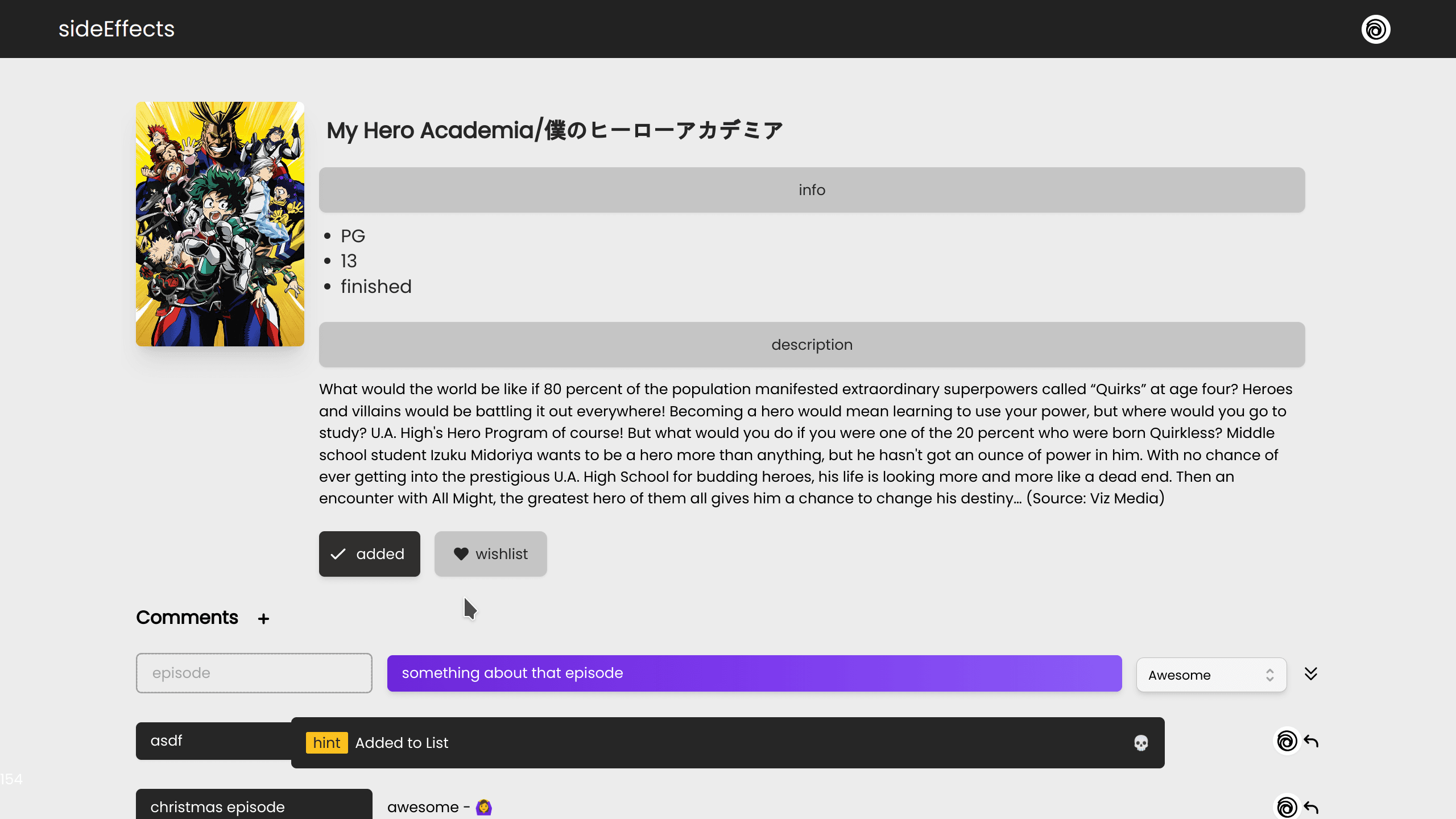Open the Awesome rating dropdown

tap(1211, 675)
